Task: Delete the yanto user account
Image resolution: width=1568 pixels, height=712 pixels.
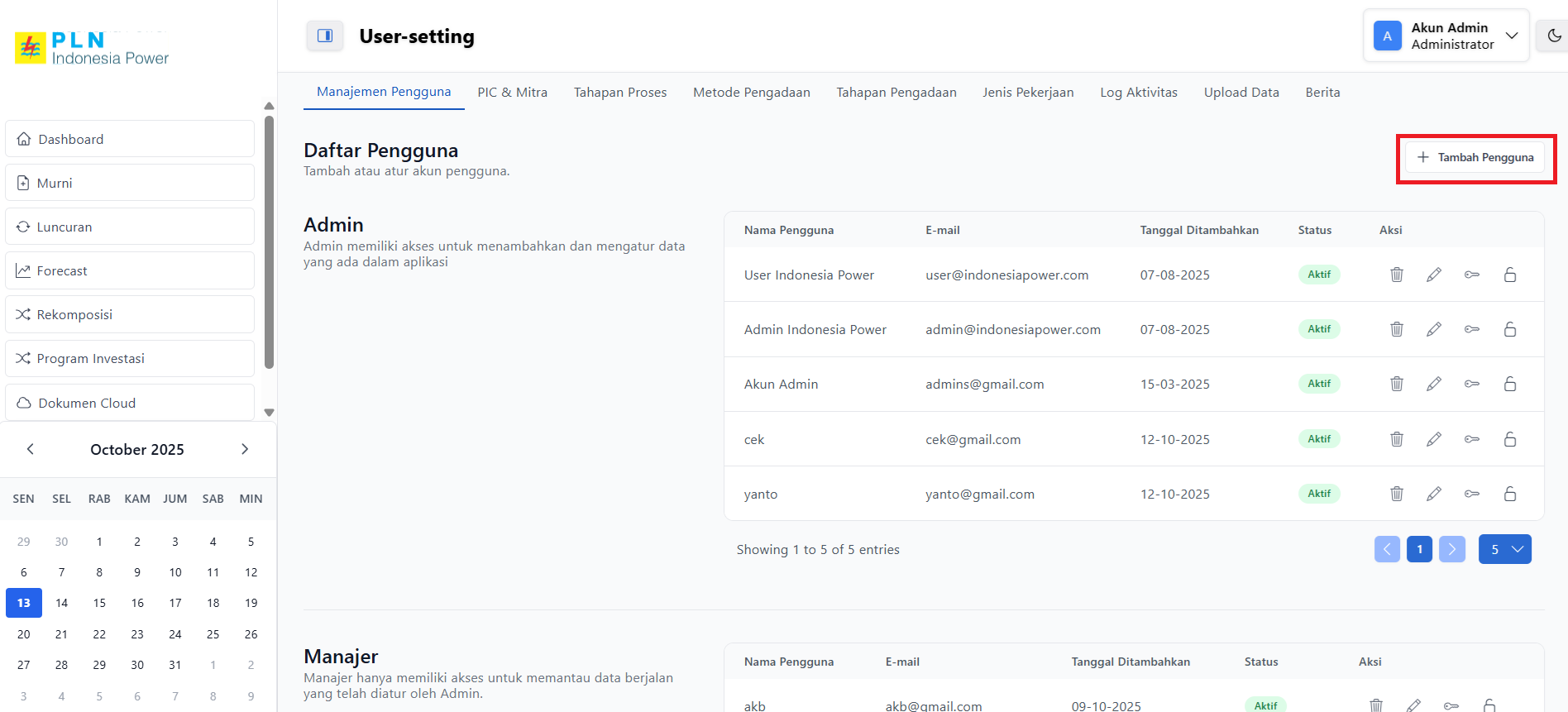Action: coord(1396,494)
